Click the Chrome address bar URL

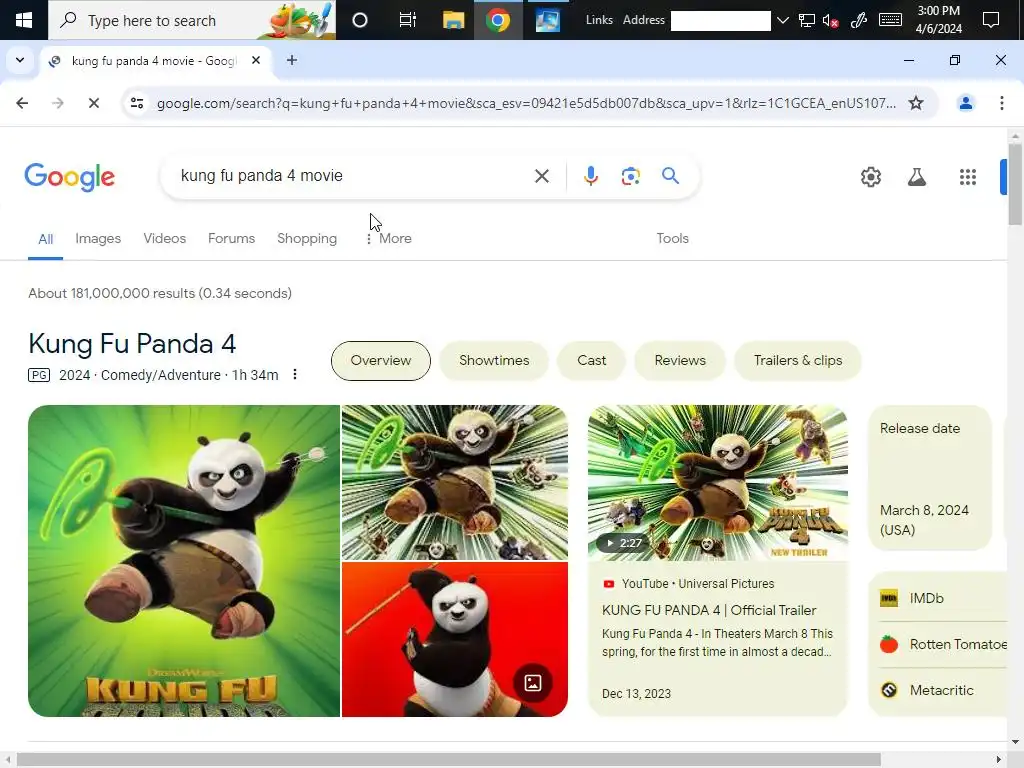[x=526, y=103]
